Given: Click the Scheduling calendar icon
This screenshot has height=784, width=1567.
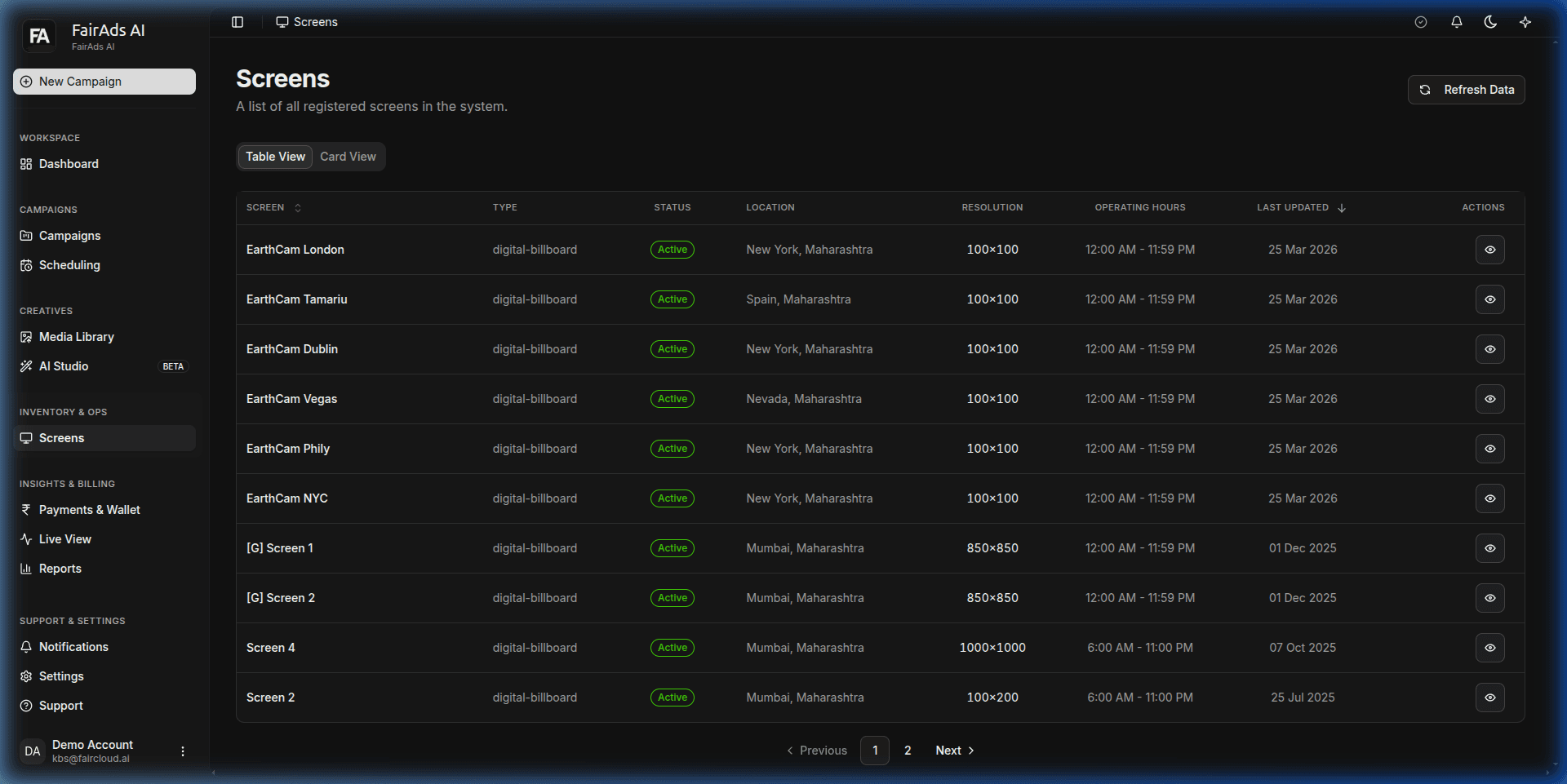Looking at the screenshot, I should (26, 265).
